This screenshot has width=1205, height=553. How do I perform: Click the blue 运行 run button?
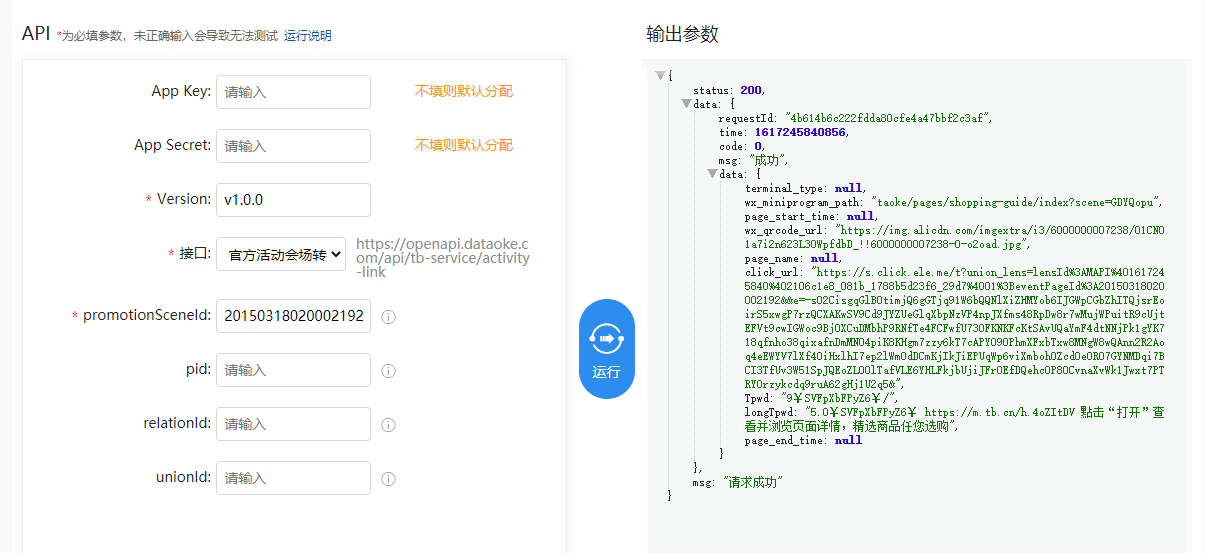pyautogui.click(x=607, y=349)
